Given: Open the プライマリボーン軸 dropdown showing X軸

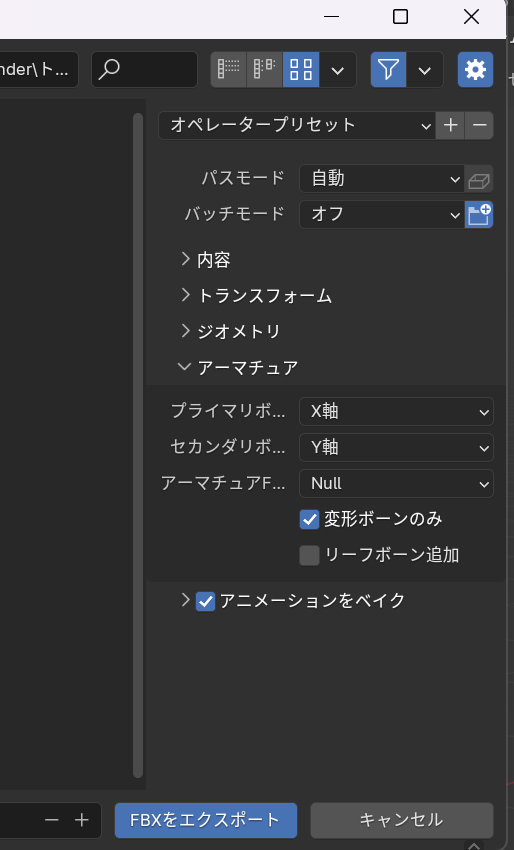Looking at the screenshot, I should (396, 411).
